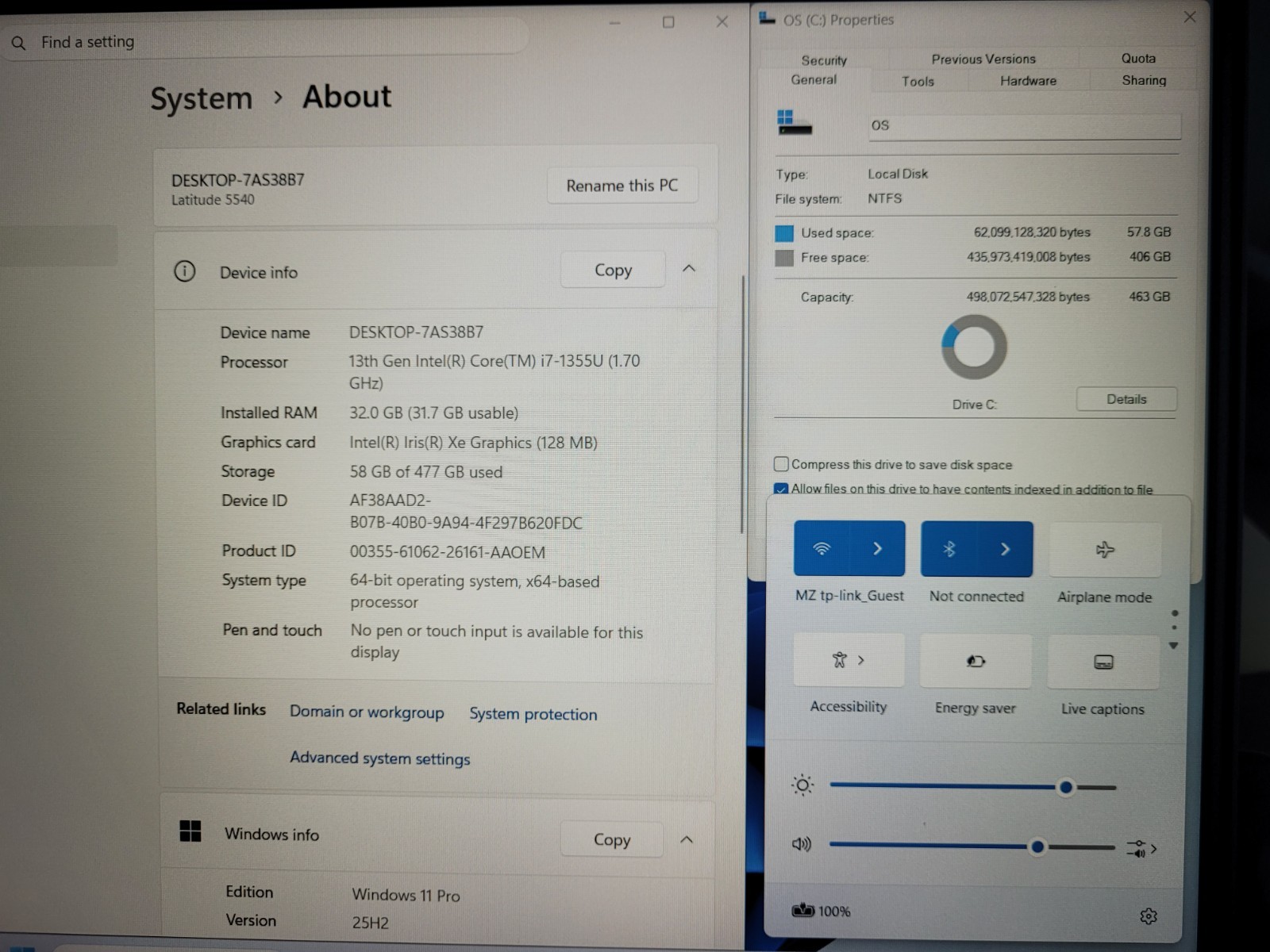This screenshot has width=1270, height=952.
Task: Click the brightness sun icon
Action: click(x=802, y=785)
